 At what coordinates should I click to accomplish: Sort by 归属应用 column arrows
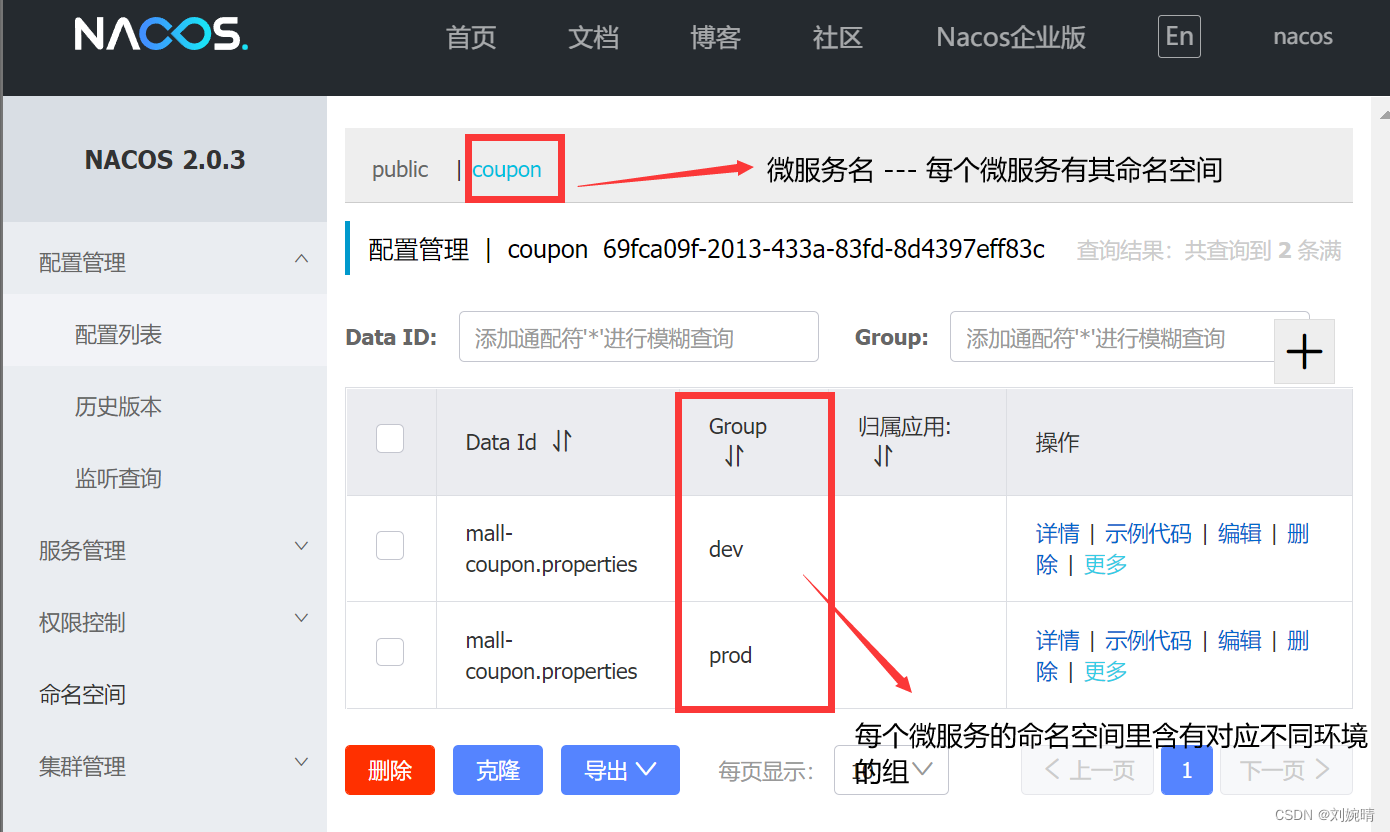pyautogui.click(x=883, y=457)
